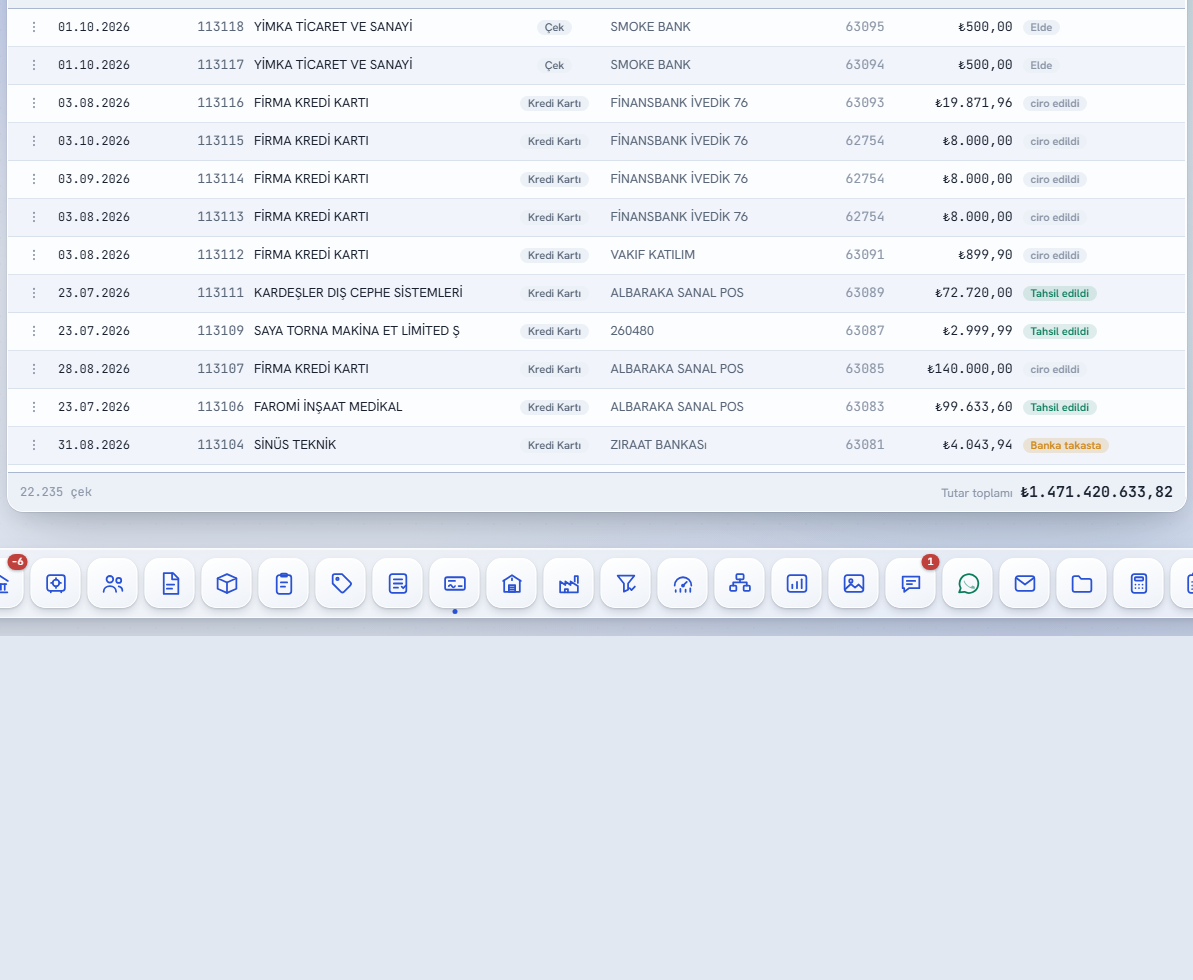
Task: Open the three-dot menu for record 113117
Action: click(33, 65)
